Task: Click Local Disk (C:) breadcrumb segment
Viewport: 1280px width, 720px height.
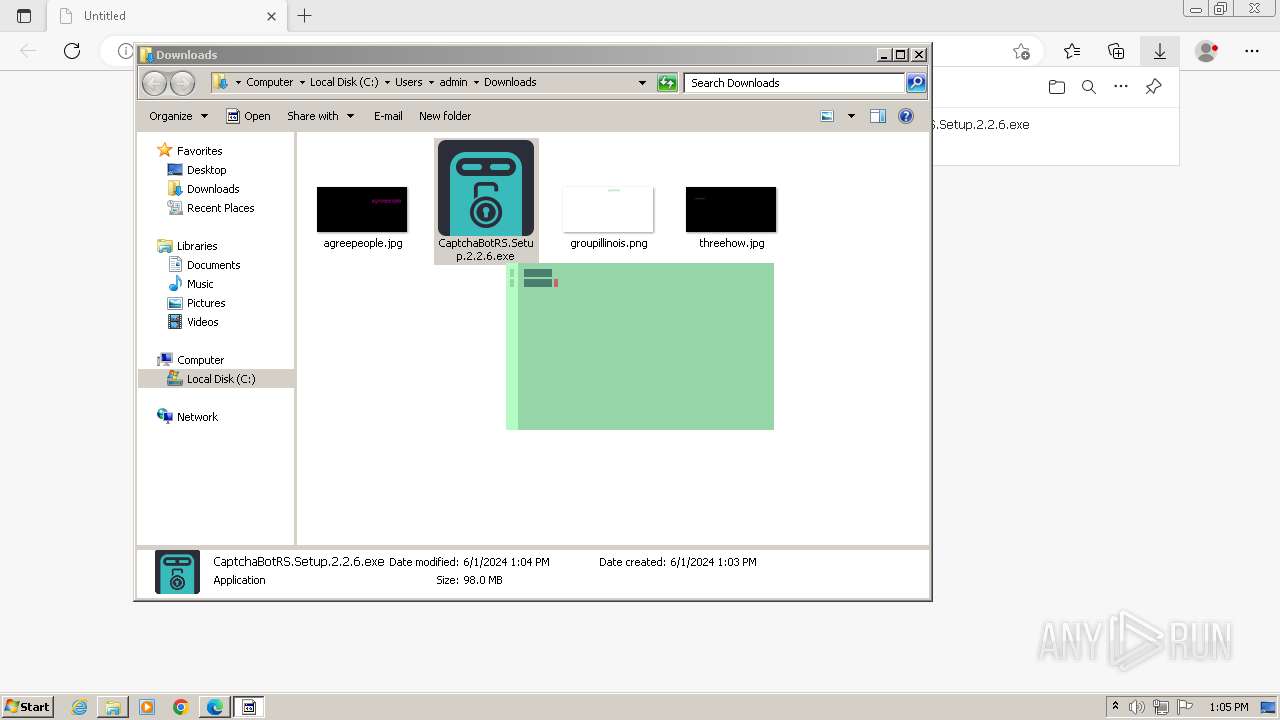Action: [x=344, y=83]
